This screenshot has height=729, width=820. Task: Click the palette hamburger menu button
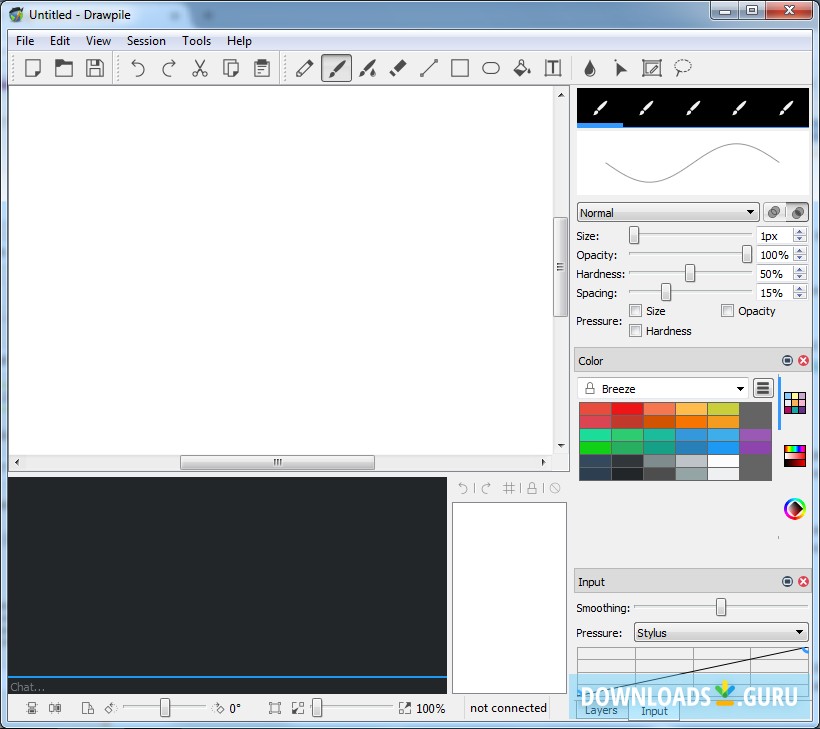(763, 388)
